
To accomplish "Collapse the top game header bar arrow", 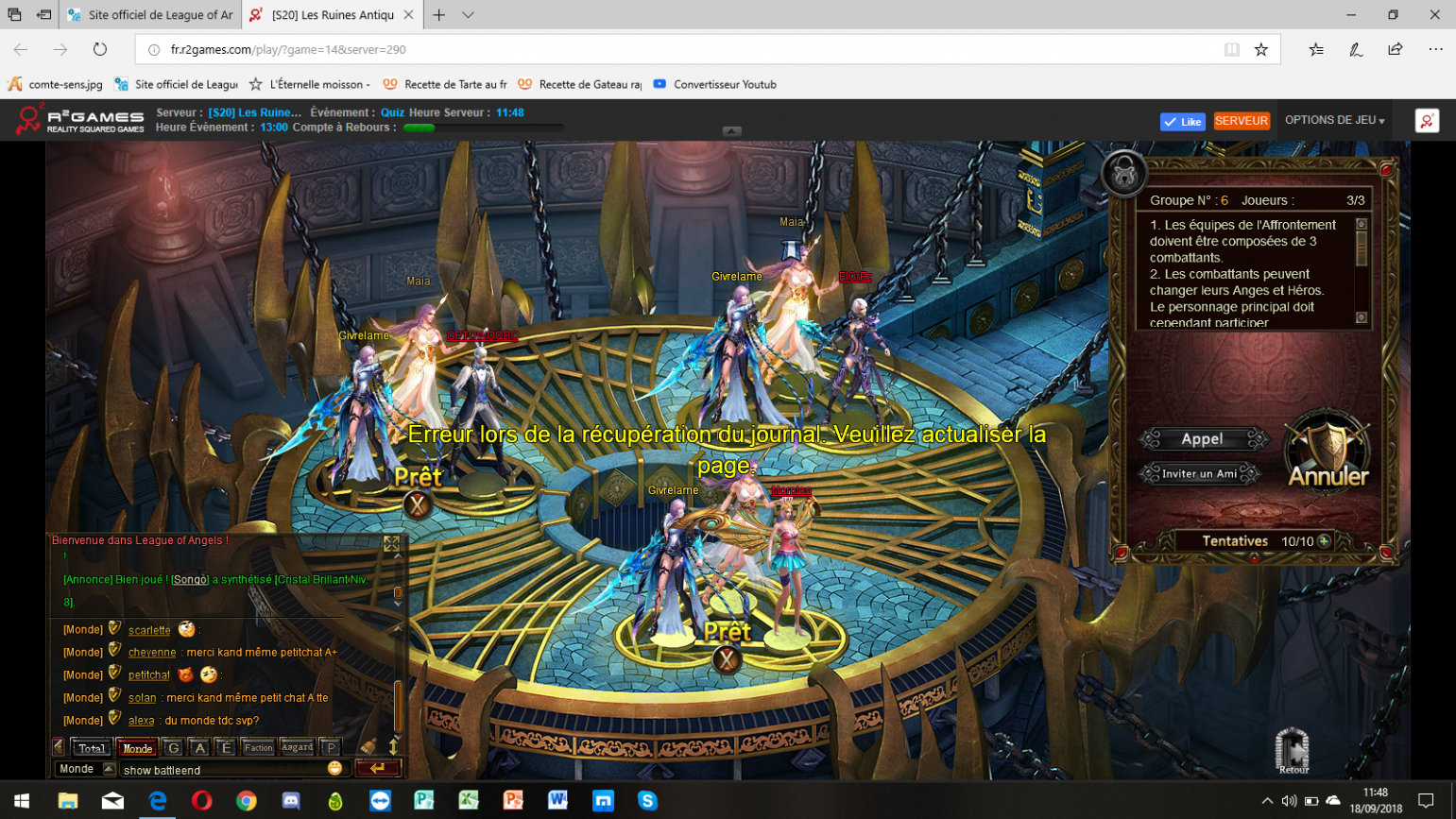I will tap(731, 131).
